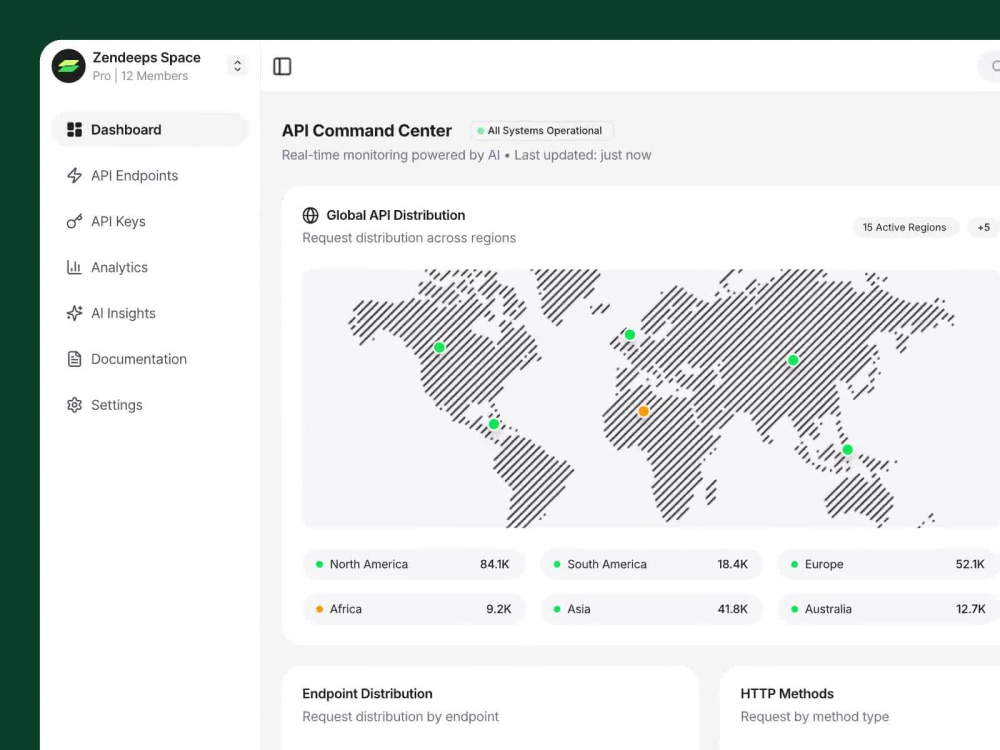
Task: Click the +5 regions badge
Action: [984, 227]
